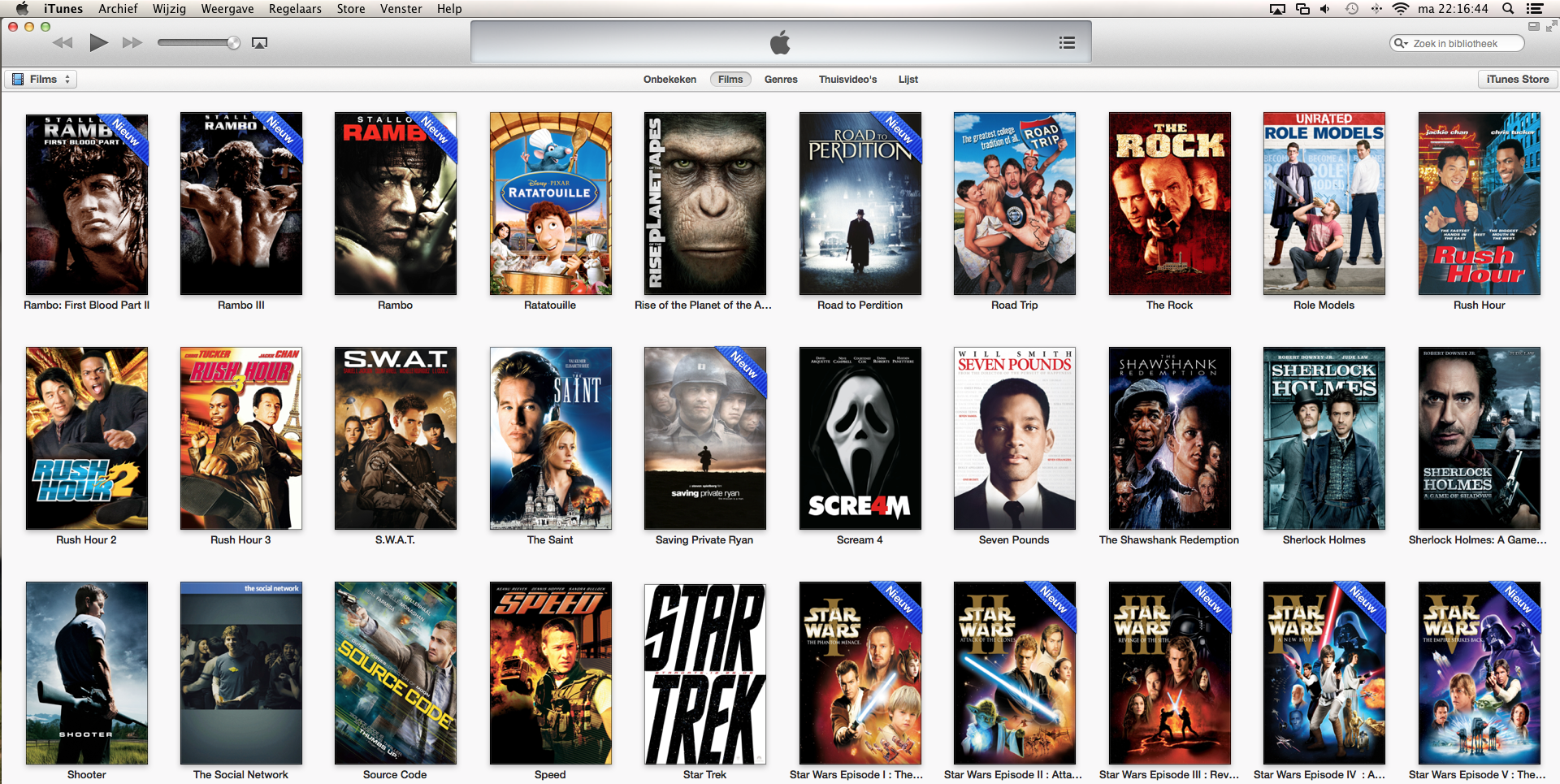Click the 'Shooter' title text

coord(86,774)
